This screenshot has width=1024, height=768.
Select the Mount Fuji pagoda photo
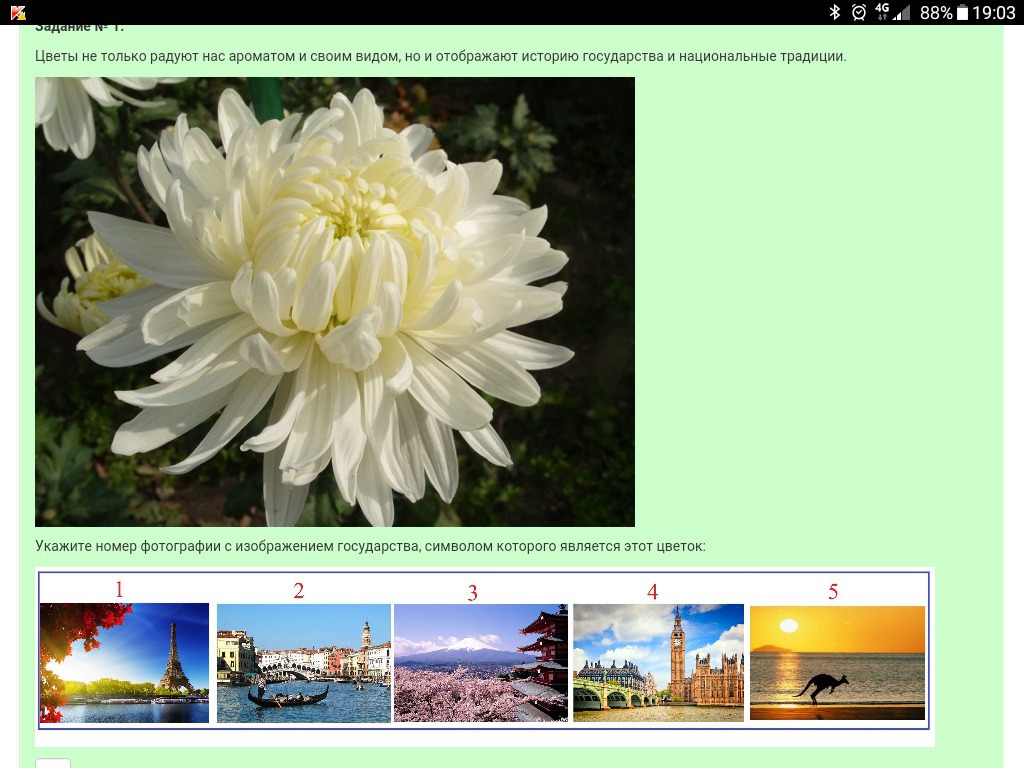(x=481, y=662)
